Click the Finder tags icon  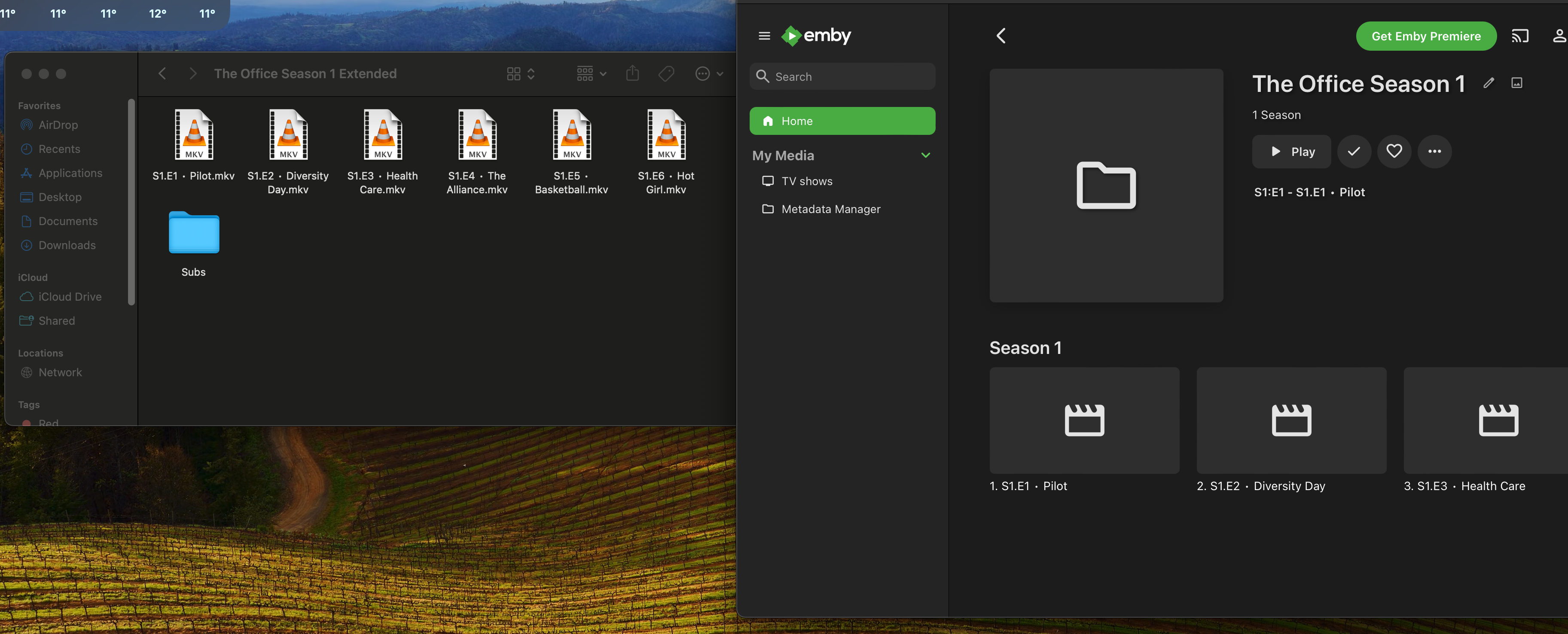click(666, 73)
